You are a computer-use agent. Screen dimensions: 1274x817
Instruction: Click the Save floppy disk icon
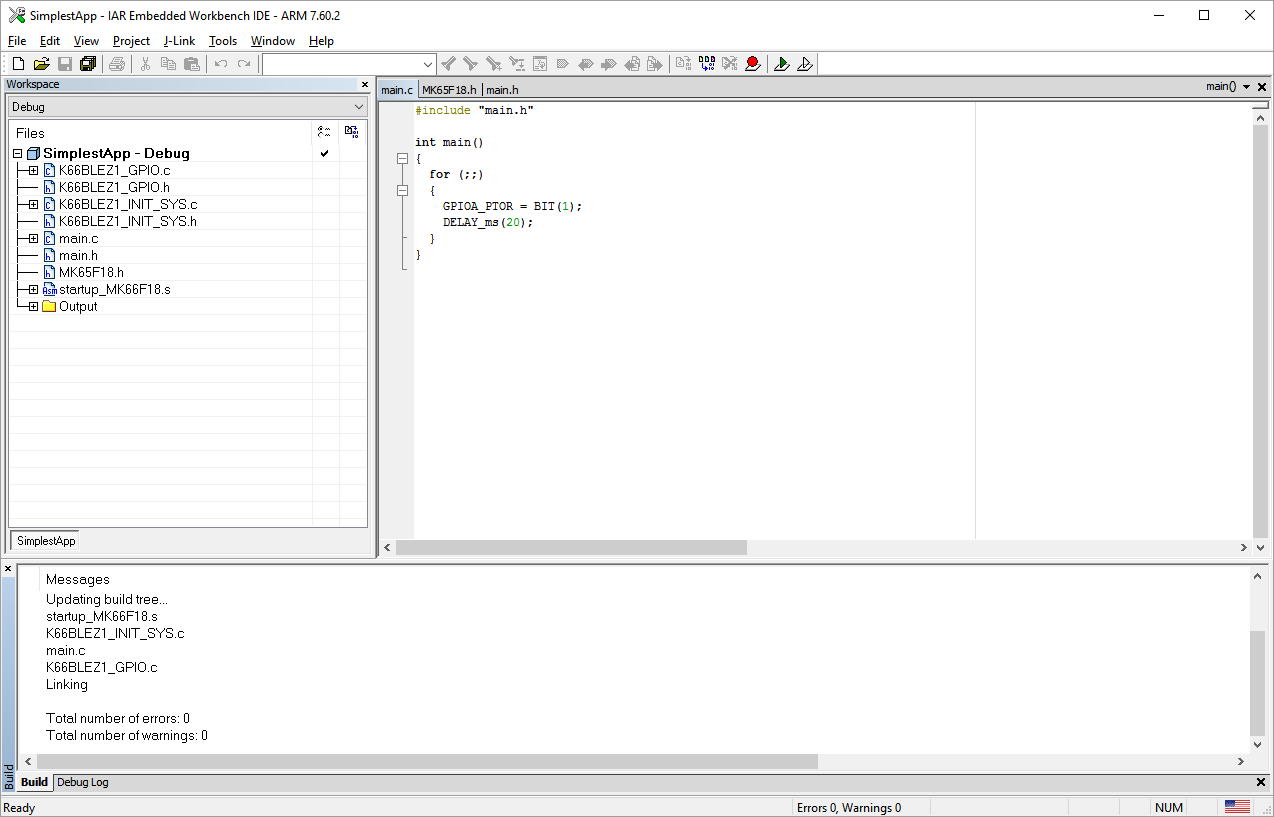point(64,64)
